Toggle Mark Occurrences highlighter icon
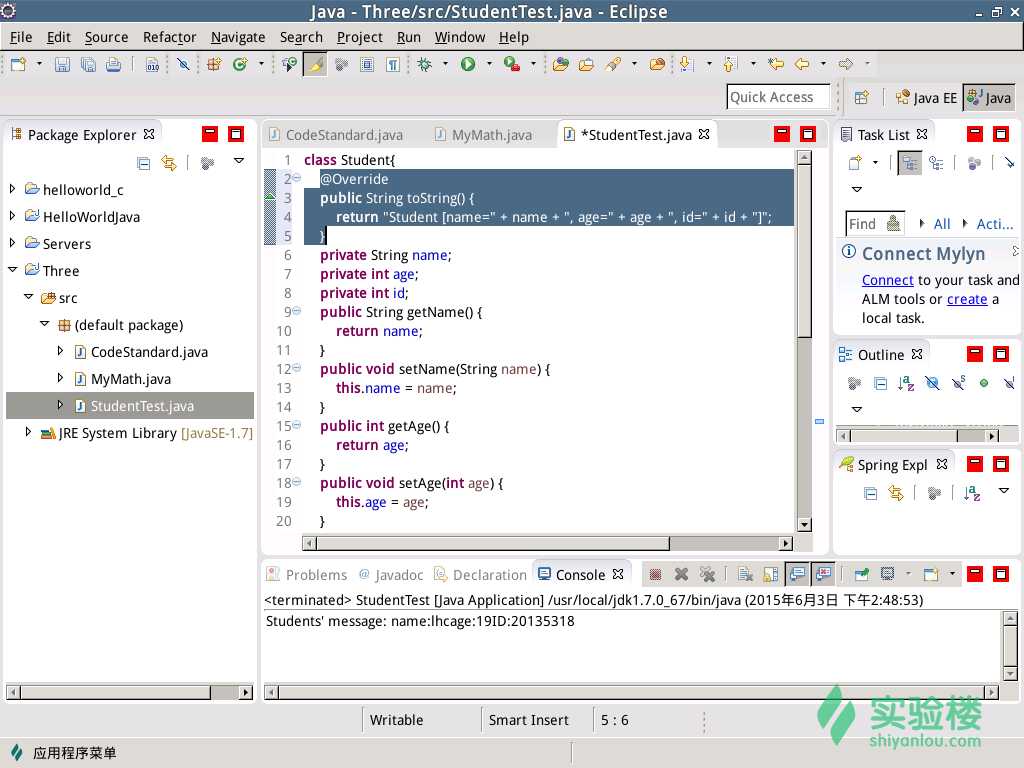Image resolution: width=1024 pixels, height=768 pixels. click(x=315, y=64)
